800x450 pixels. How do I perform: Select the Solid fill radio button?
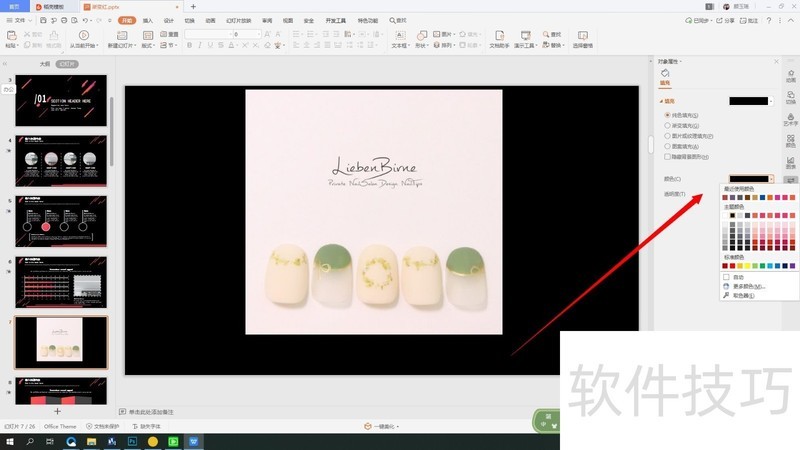pos(667,115)
